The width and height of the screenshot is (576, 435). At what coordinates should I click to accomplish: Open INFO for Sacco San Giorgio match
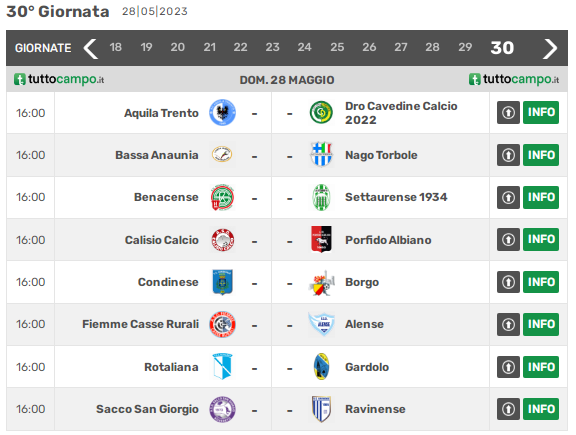click(x=541, y=409)
